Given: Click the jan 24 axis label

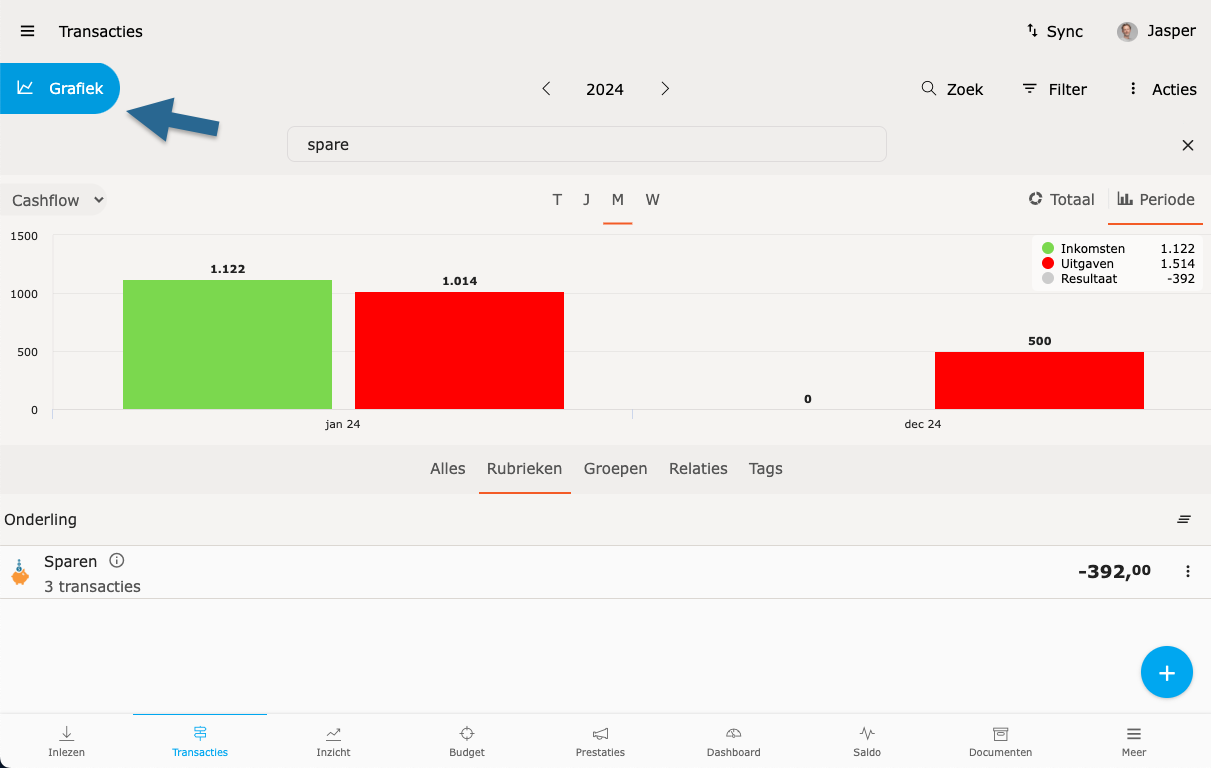Looking at the screenshot, I should tap(342, 424).
